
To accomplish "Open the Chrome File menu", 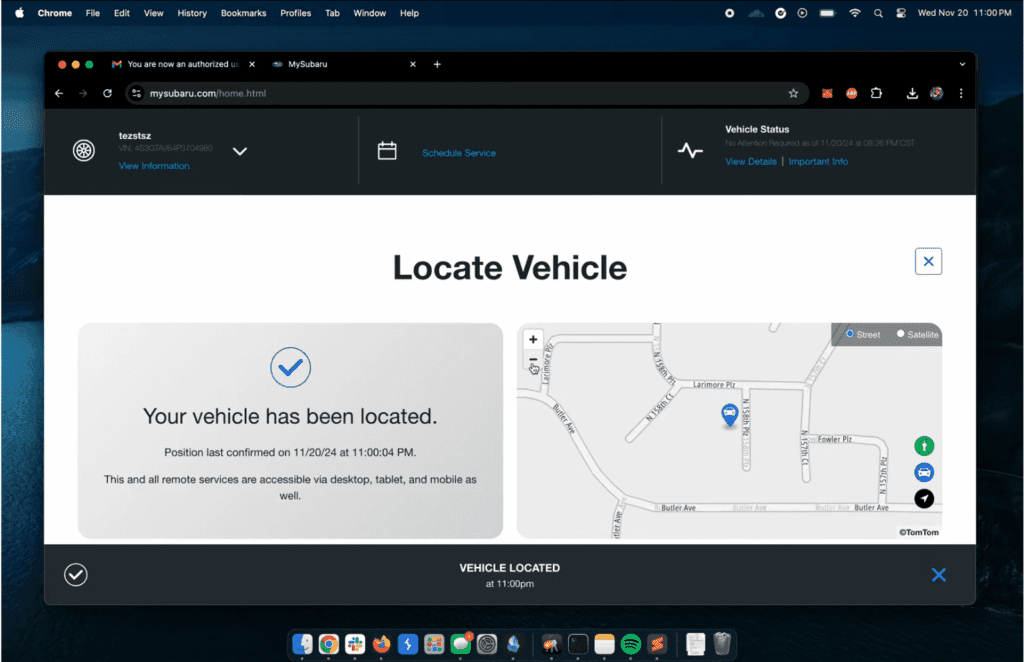I will click(93, 13).
